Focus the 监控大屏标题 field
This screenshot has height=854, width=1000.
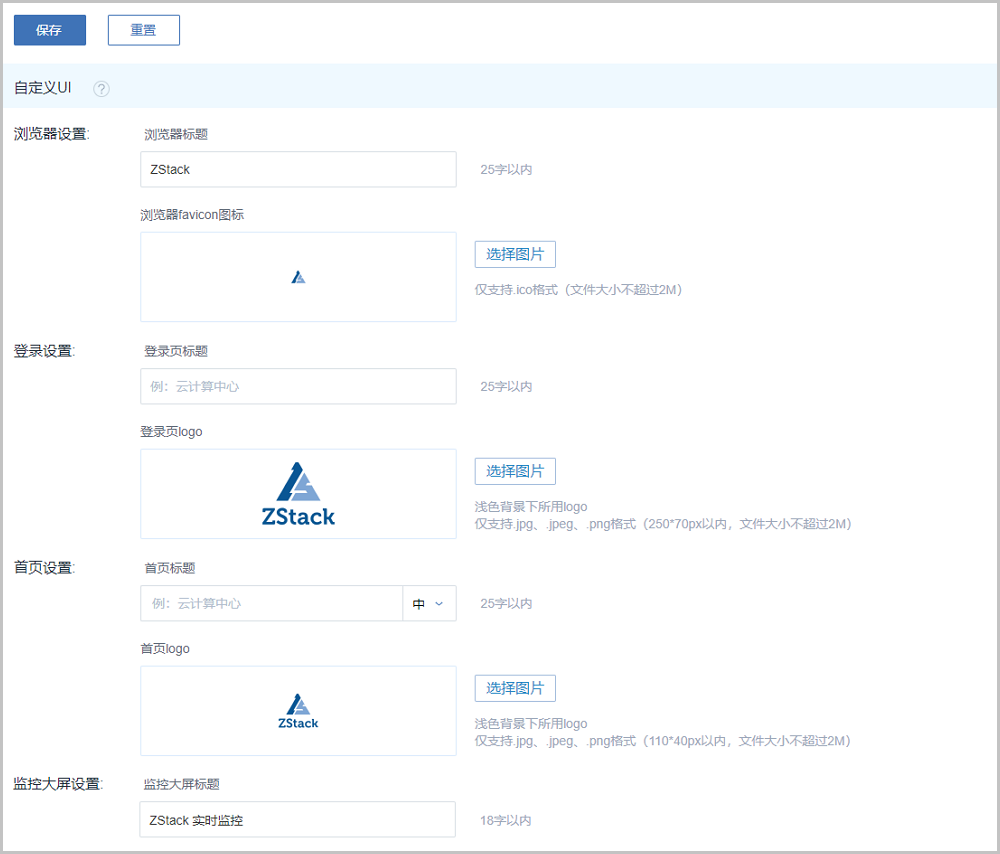[x=297, y=820]
